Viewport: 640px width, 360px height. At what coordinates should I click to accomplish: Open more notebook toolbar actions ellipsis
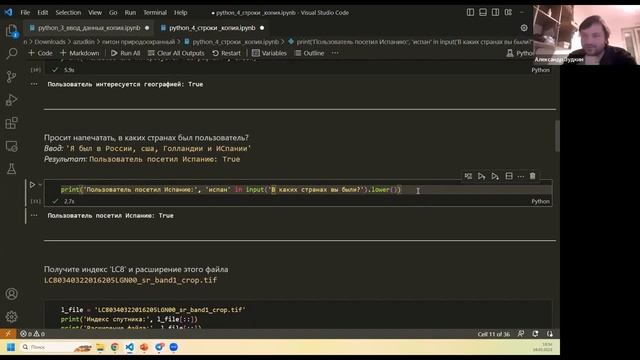pos(335,53)
